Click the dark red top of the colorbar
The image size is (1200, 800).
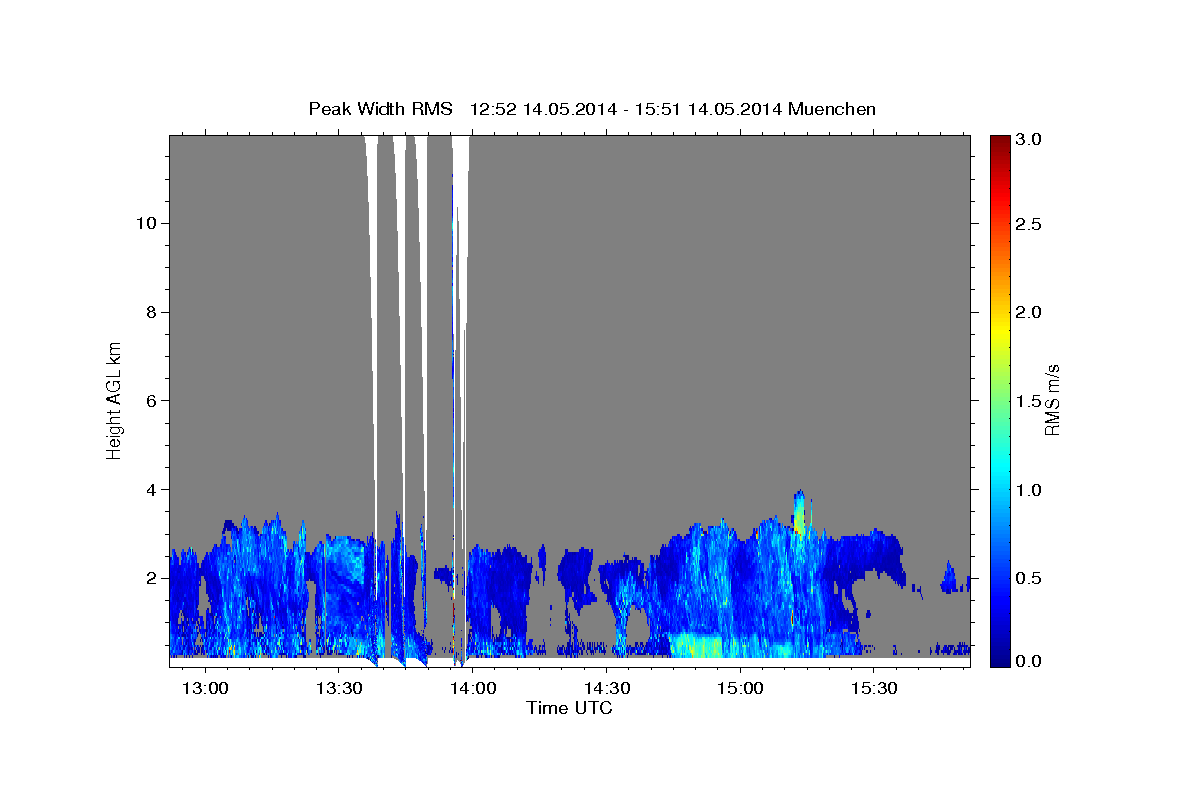(x=999, y=141)
